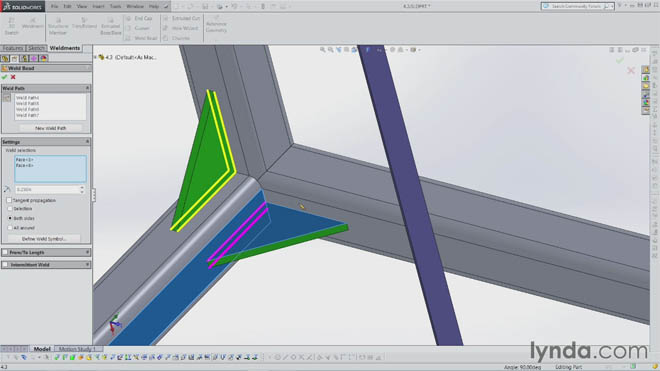Cancel the Weld Bead with red X
The width and height of the screenshot is (660, 371).
coord(13,77)
